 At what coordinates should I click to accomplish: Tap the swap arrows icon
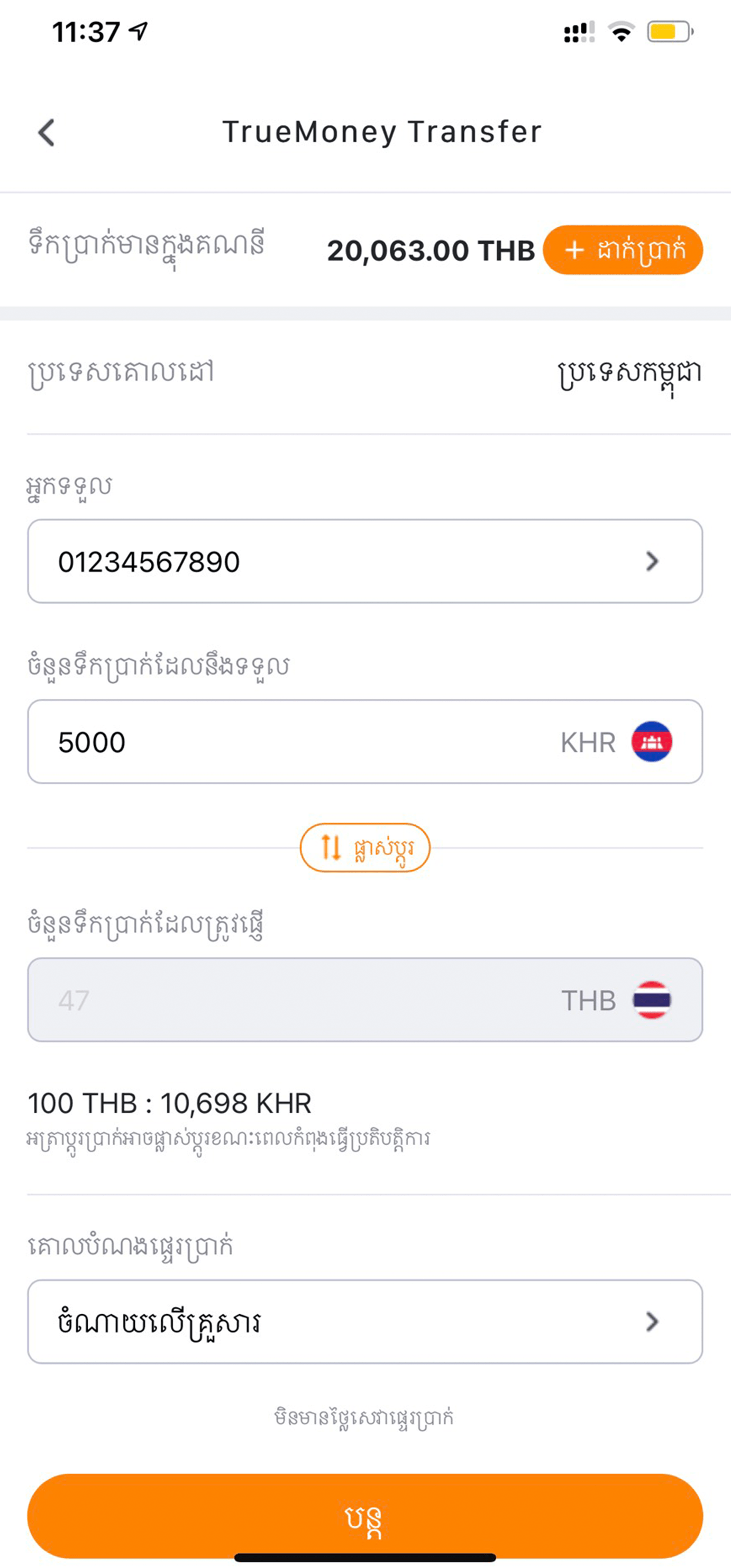coord(331,847)
